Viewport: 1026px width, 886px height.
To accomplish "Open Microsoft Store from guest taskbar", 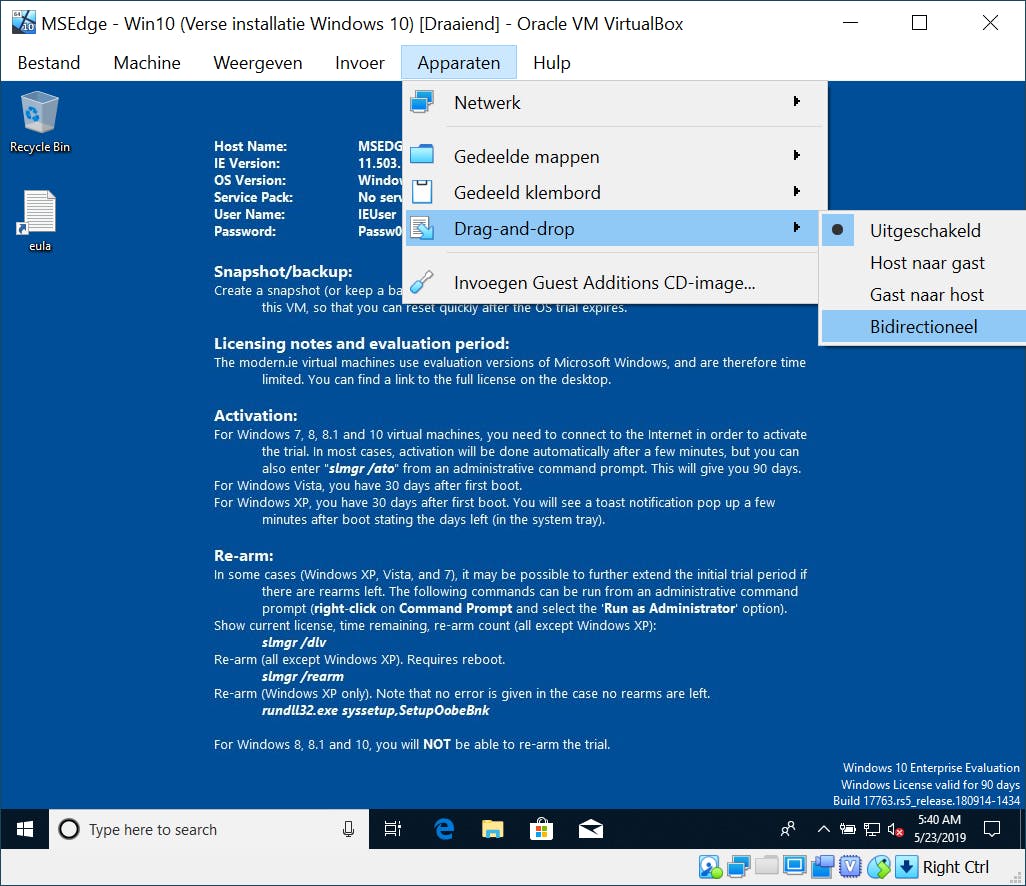I will tap(541, 829).
